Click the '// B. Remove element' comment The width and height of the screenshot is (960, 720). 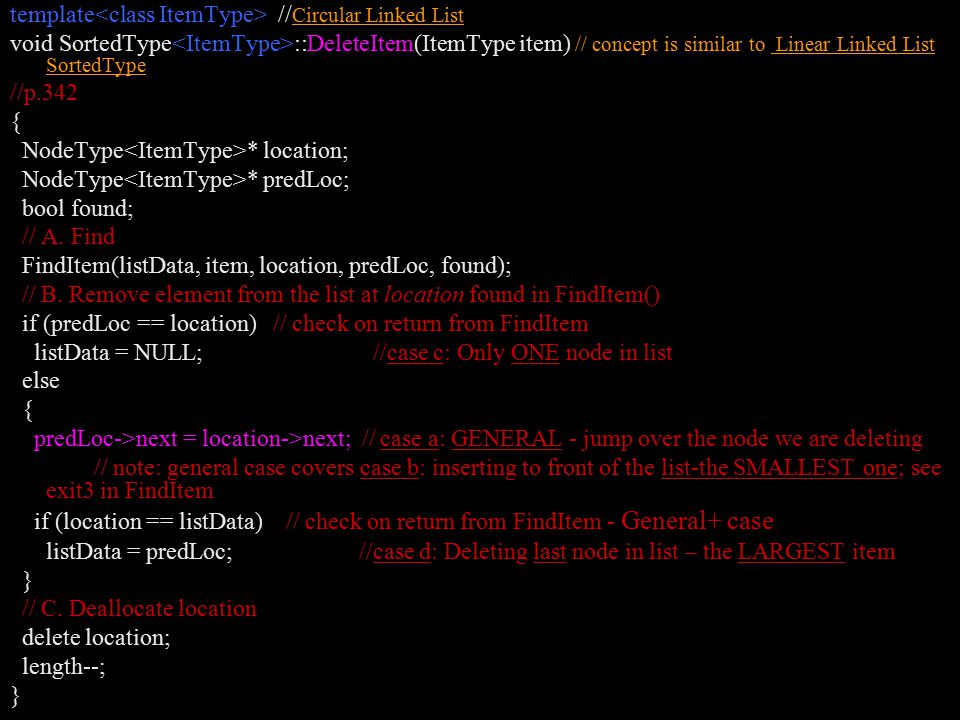point(340,294)
